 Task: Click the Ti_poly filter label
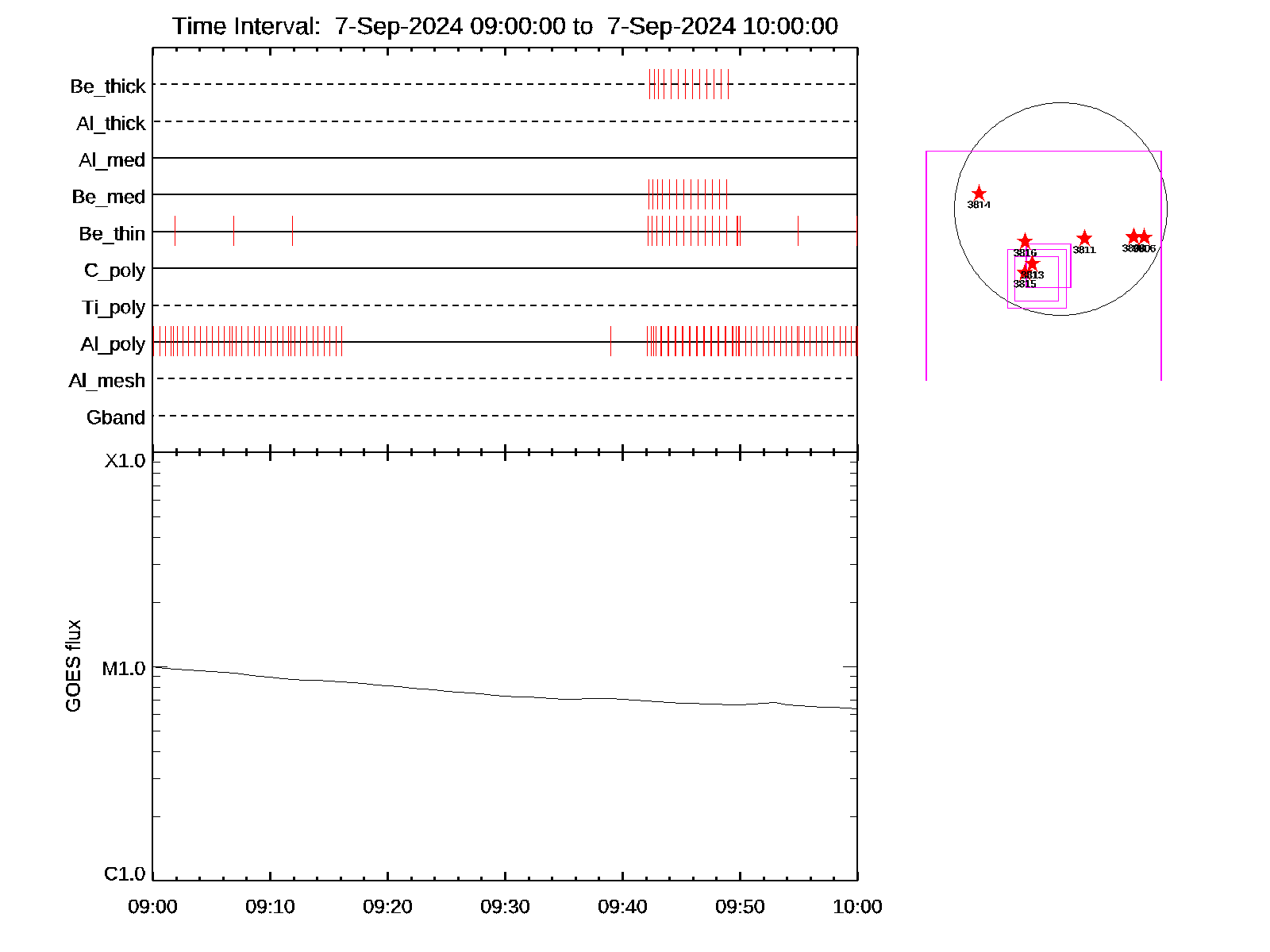(x=114, y=307)
